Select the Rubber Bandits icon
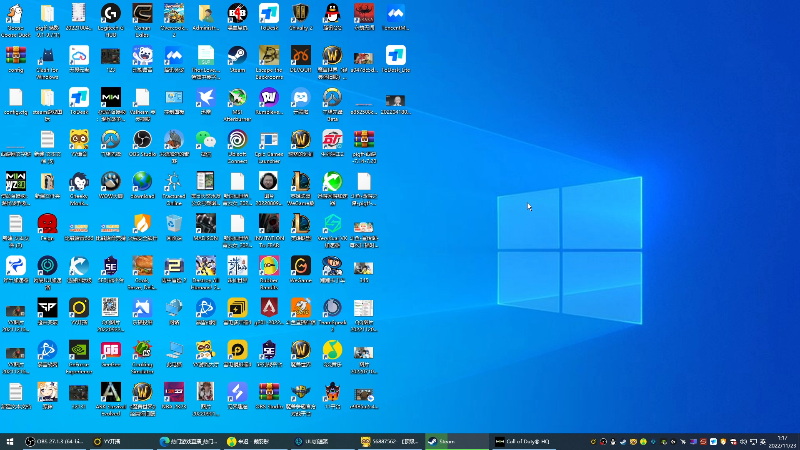The width and height of the screenshot is (800, 450). pyautogui.click(x=269, y=273)
